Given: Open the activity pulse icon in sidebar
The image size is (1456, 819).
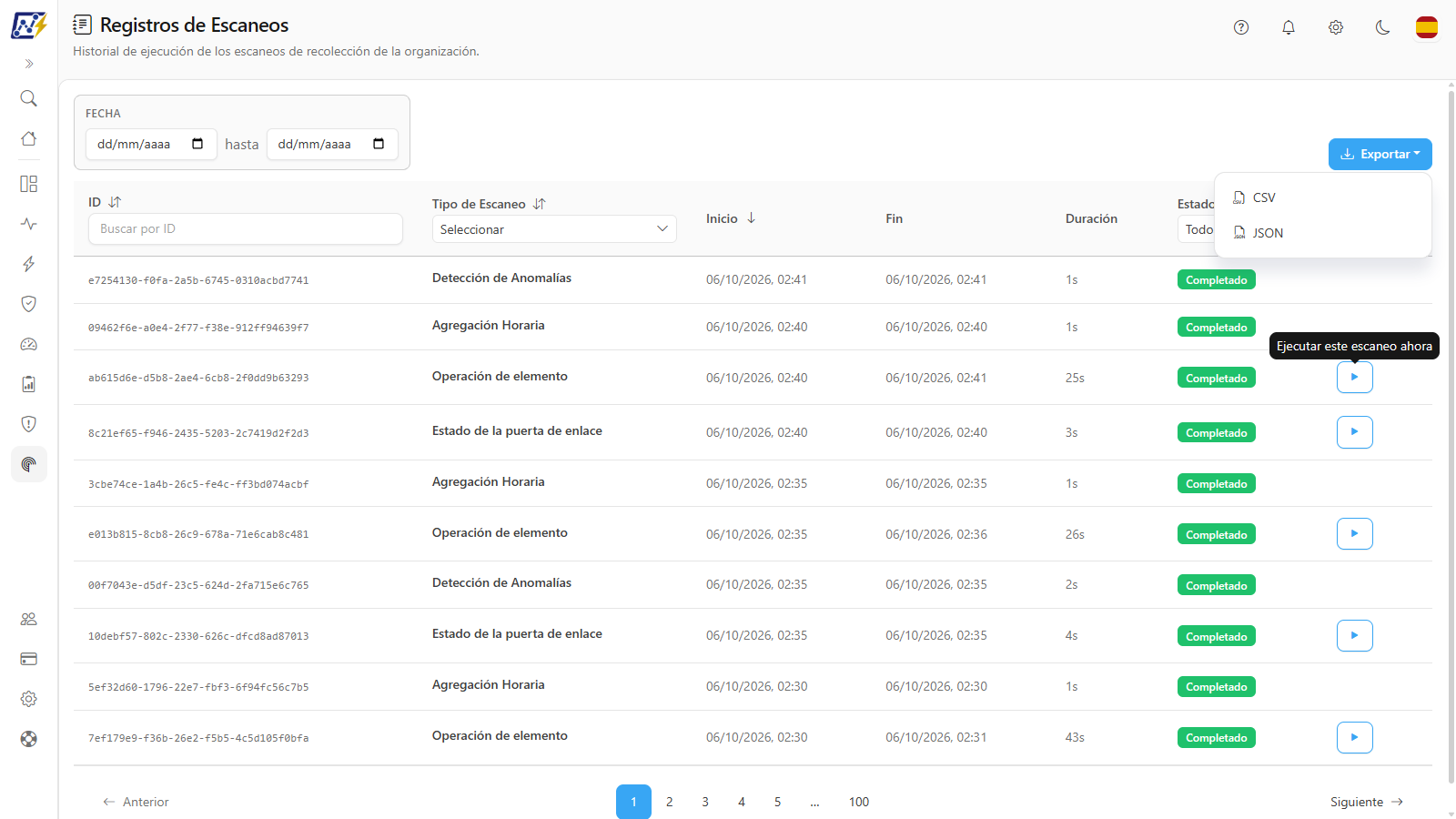Looking at the screenshot, I should 29,224.
